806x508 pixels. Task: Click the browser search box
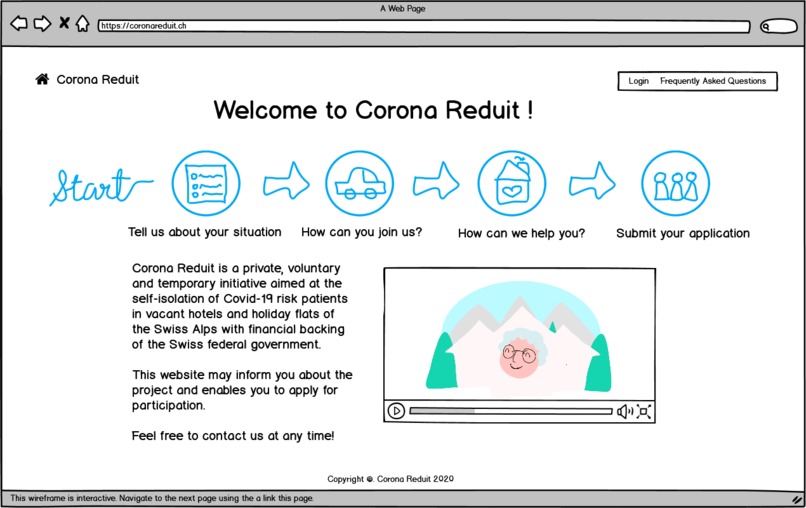pyautogui.click(x=779, y=26)
